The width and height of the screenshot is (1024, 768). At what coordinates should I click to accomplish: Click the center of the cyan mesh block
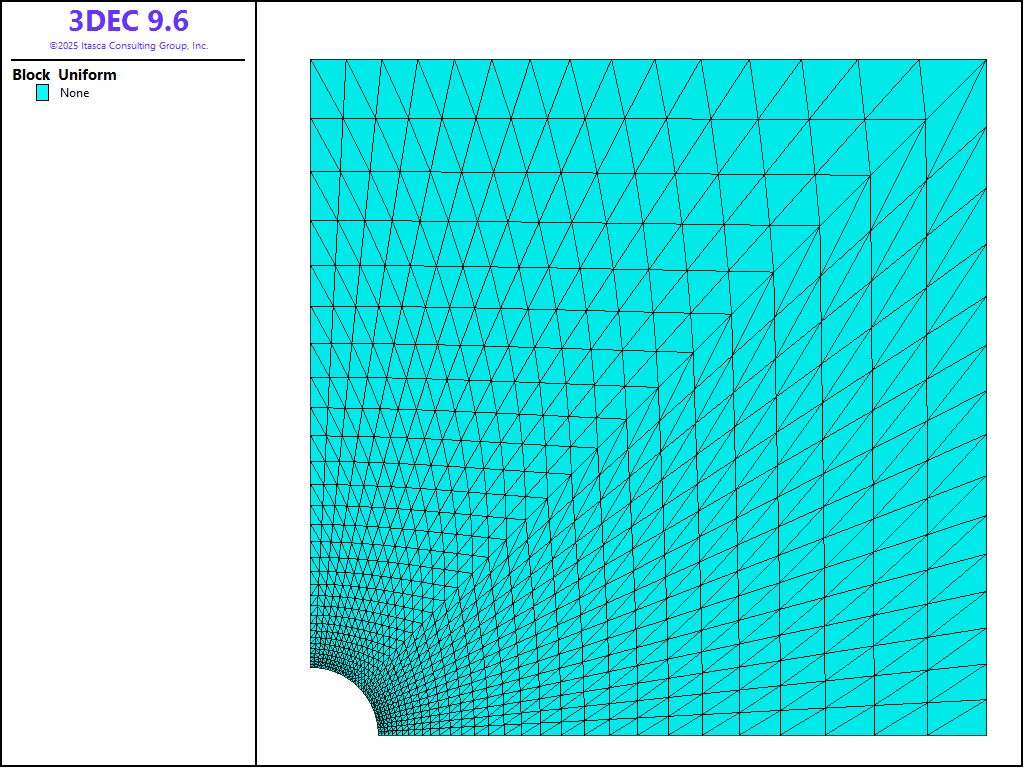coord(648,397)
